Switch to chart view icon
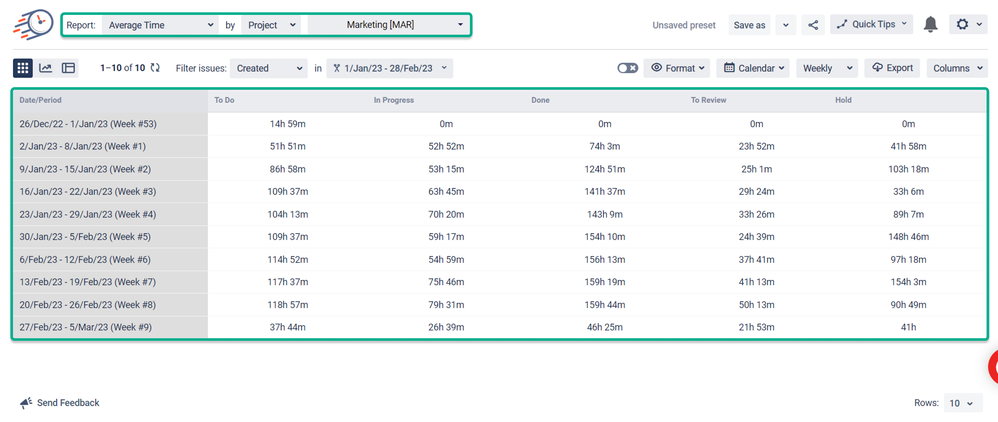The image size is (998, 422). tap(45, 68)
